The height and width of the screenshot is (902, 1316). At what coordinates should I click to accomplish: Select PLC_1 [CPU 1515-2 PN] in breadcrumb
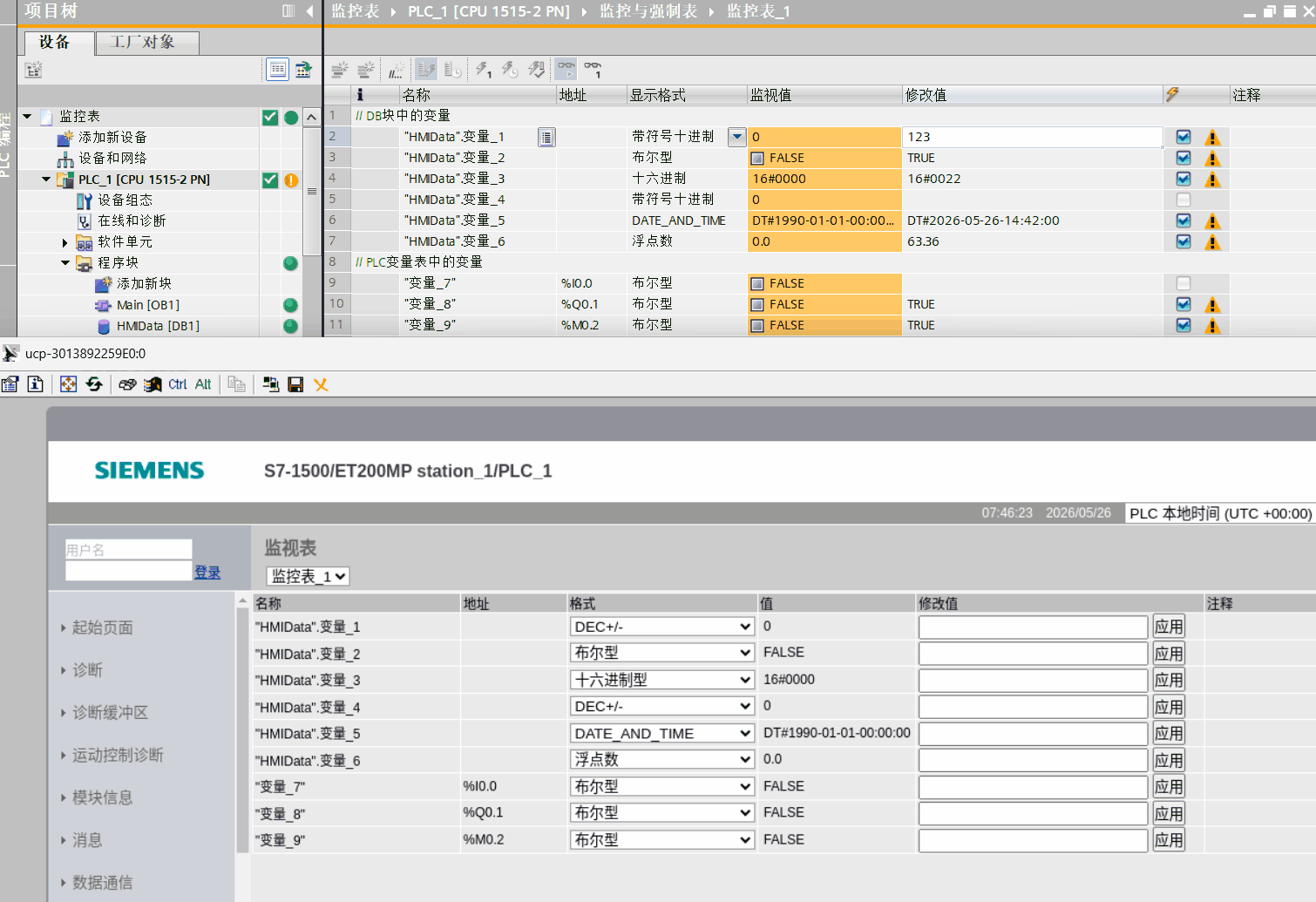pyautogui.click(x=489, y=11)
